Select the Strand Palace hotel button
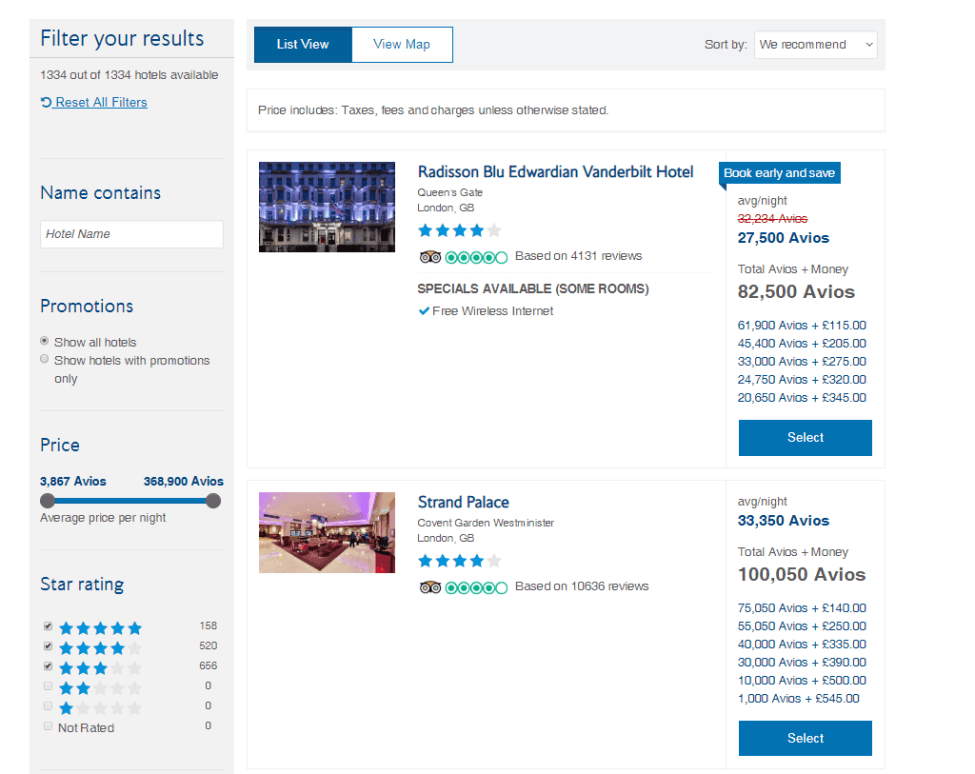Screen dimensions: 975x774 [805, 738]
